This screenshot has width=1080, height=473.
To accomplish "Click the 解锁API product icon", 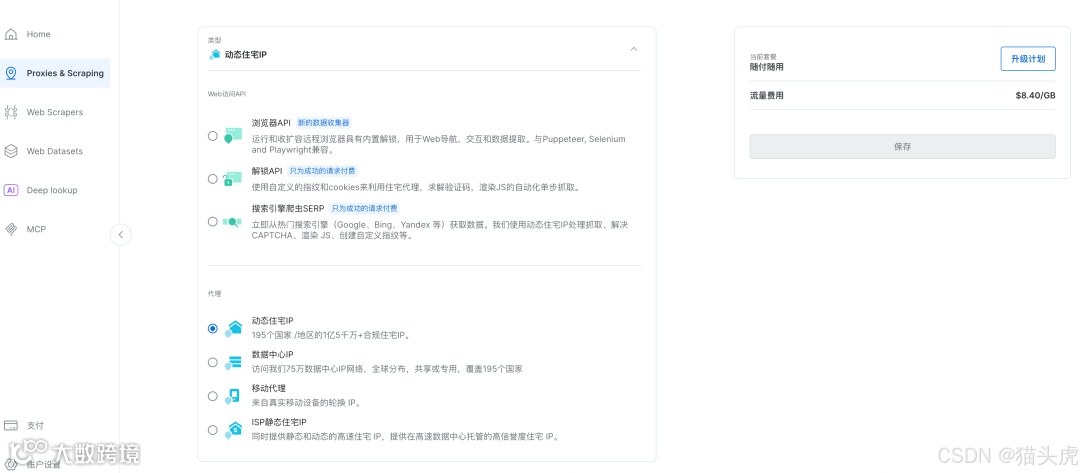I will [233, 179].
